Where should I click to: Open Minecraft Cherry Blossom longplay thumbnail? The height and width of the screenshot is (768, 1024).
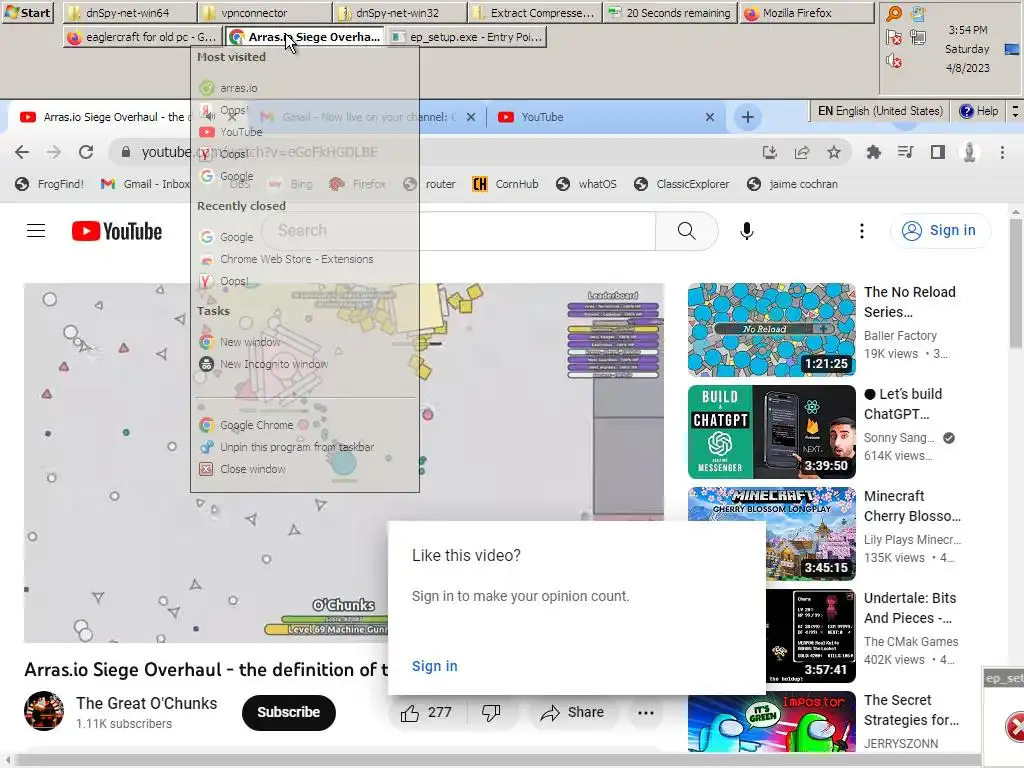(x=771, y=534)
